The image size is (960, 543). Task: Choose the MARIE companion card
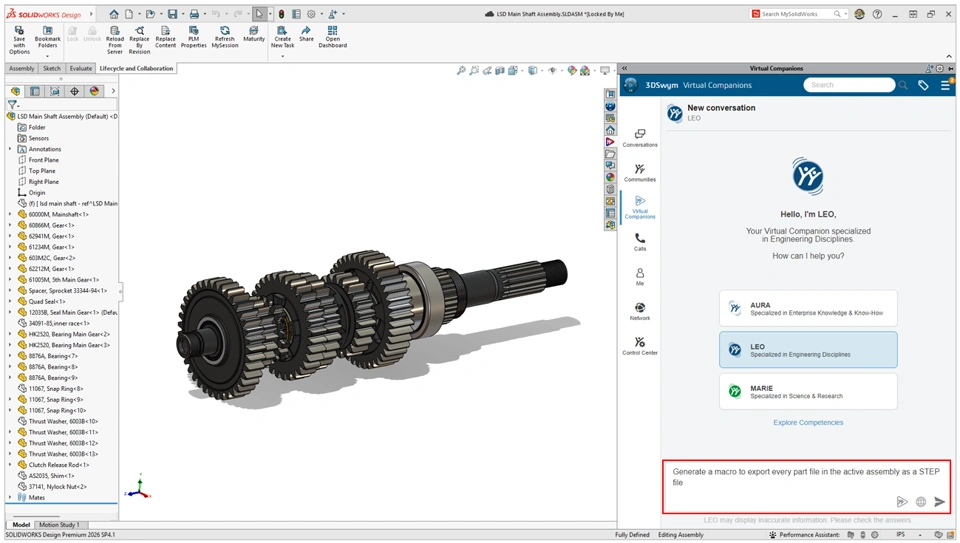click(808, 391)
